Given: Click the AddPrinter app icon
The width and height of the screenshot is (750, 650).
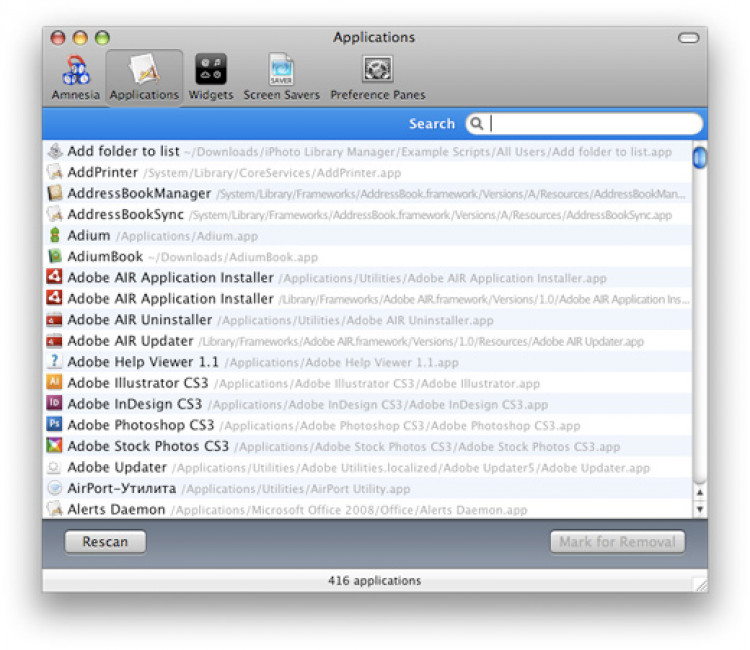Looking at the screenshot, I should pos(55,172).
